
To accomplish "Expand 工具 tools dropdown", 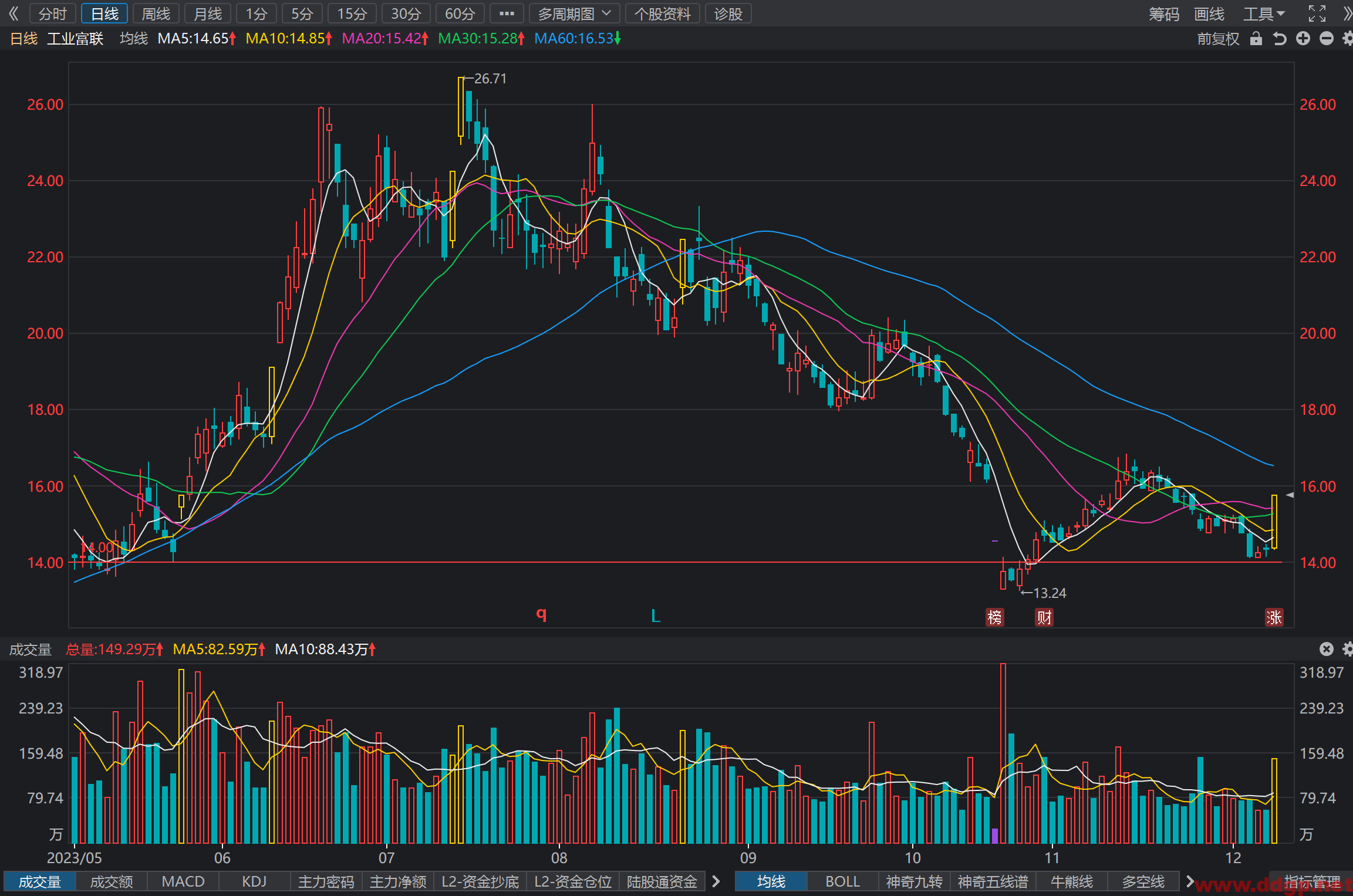I will coord(1264,14).
